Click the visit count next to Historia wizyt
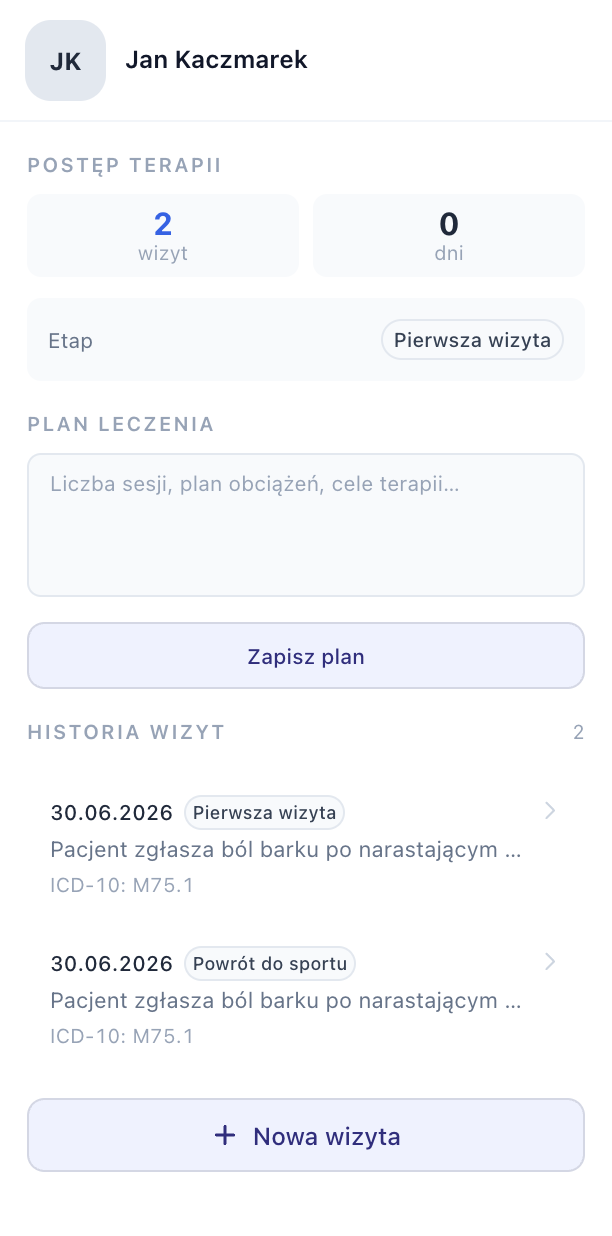The height and width of the screenshot is (1236, 612). coord(578,733)
